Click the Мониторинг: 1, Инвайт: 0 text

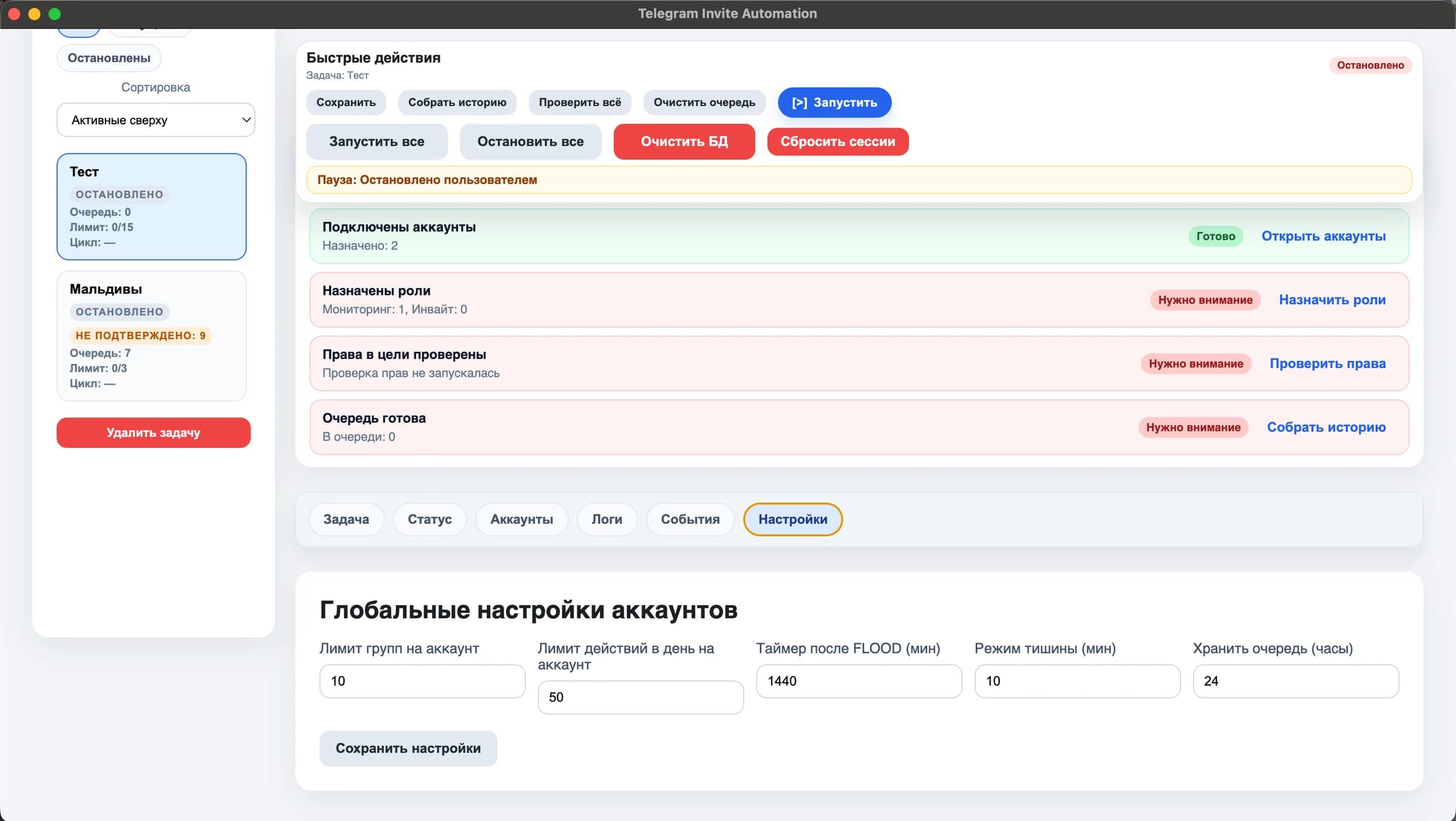[x=395, y=309]
